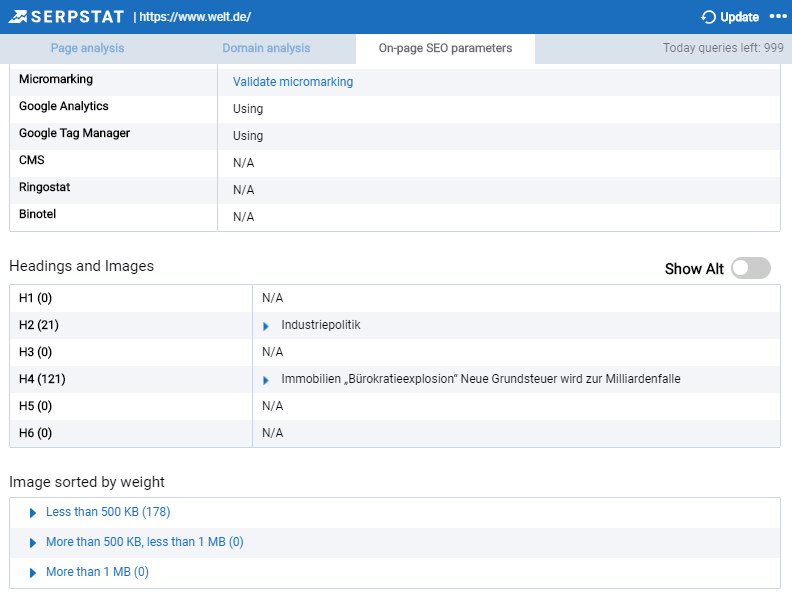Open the three-dots more options menu
Image resolution: width=792 pixels, height=594 pixels.
point(778,17)
